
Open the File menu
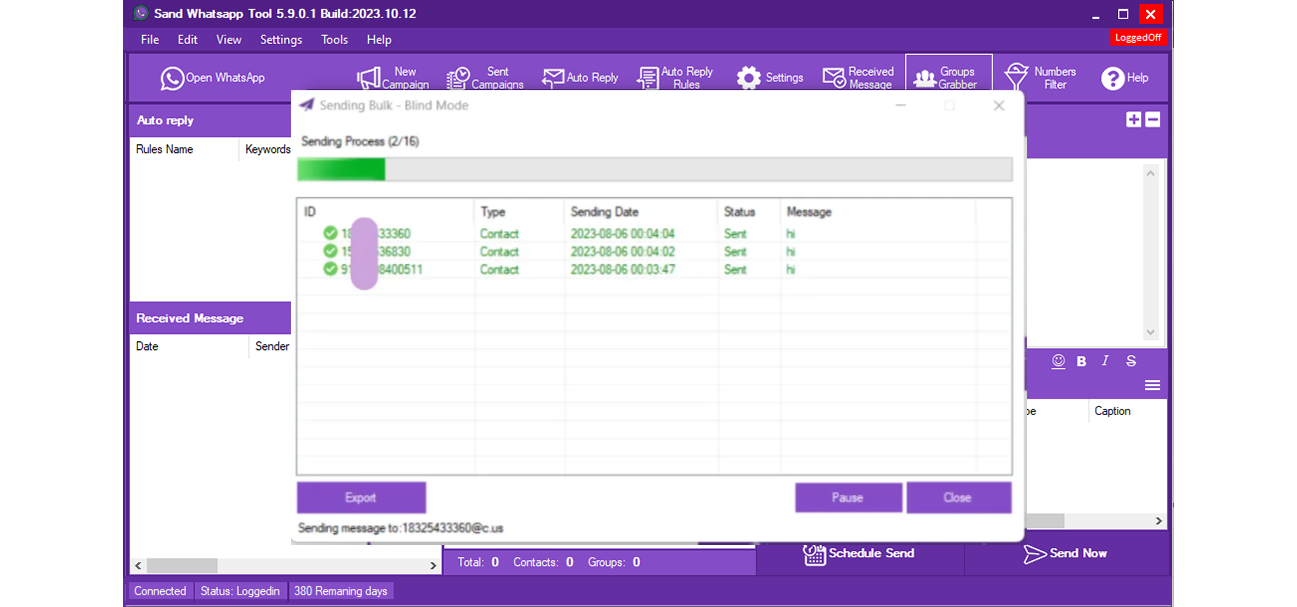[x=150, y=40]
